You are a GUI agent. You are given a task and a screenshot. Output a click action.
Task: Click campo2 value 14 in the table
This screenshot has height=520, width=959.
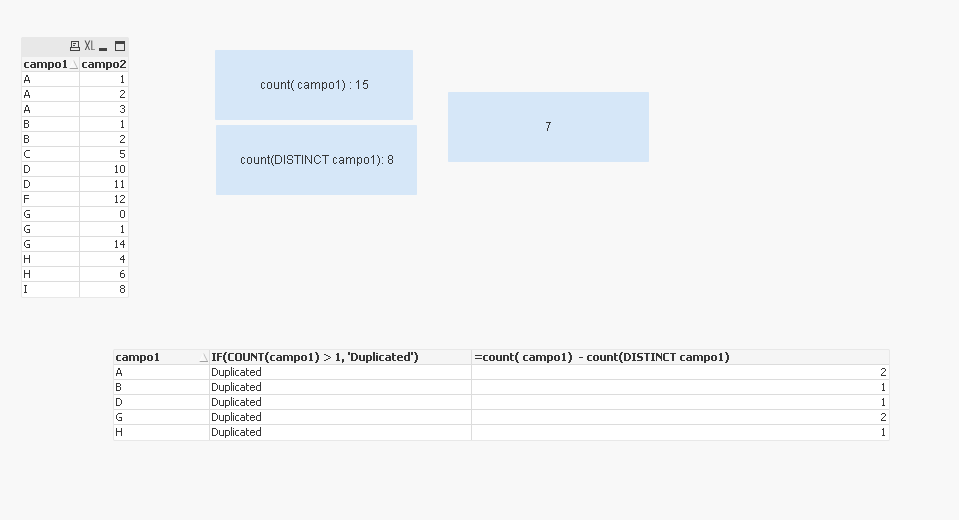coord(104,244)
